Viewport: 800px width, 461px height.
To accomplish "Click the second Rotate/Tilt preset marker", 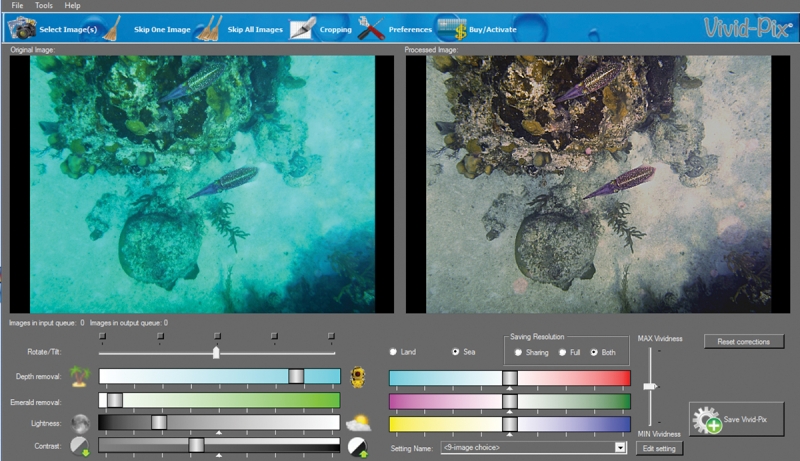I will 160,336.
